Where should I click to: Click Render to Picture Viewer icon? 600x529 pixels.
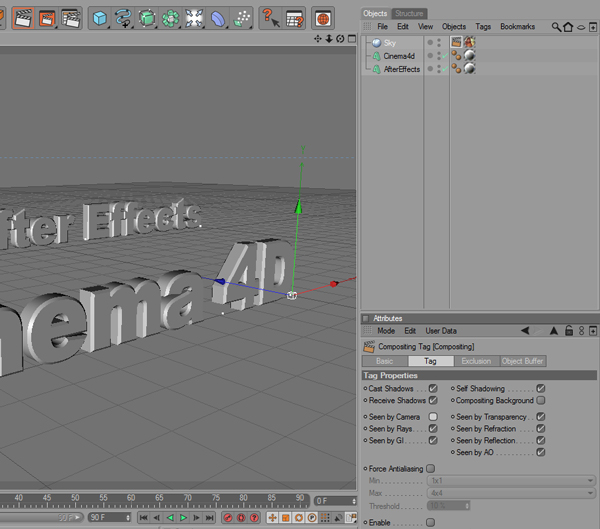coord(47,18)
